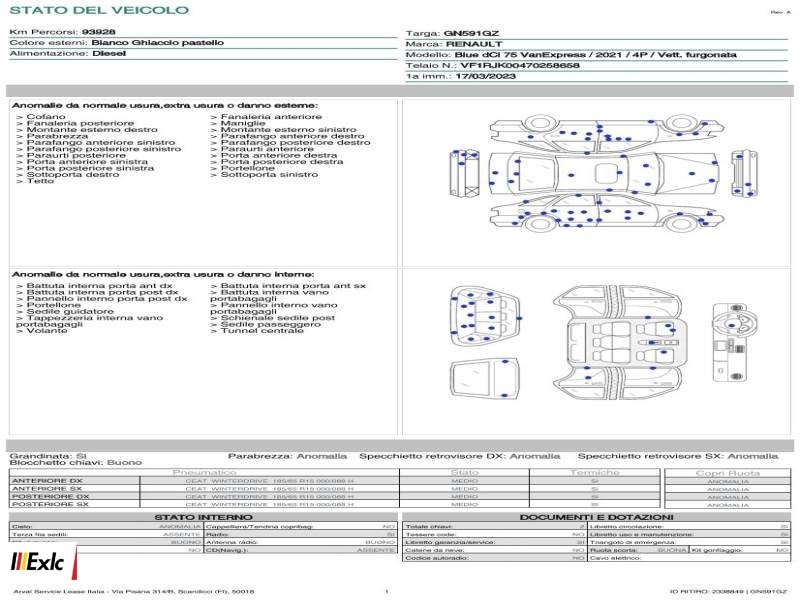
Task: Select the brand name 'RENAULT'
Action: (x=474, y=44)
